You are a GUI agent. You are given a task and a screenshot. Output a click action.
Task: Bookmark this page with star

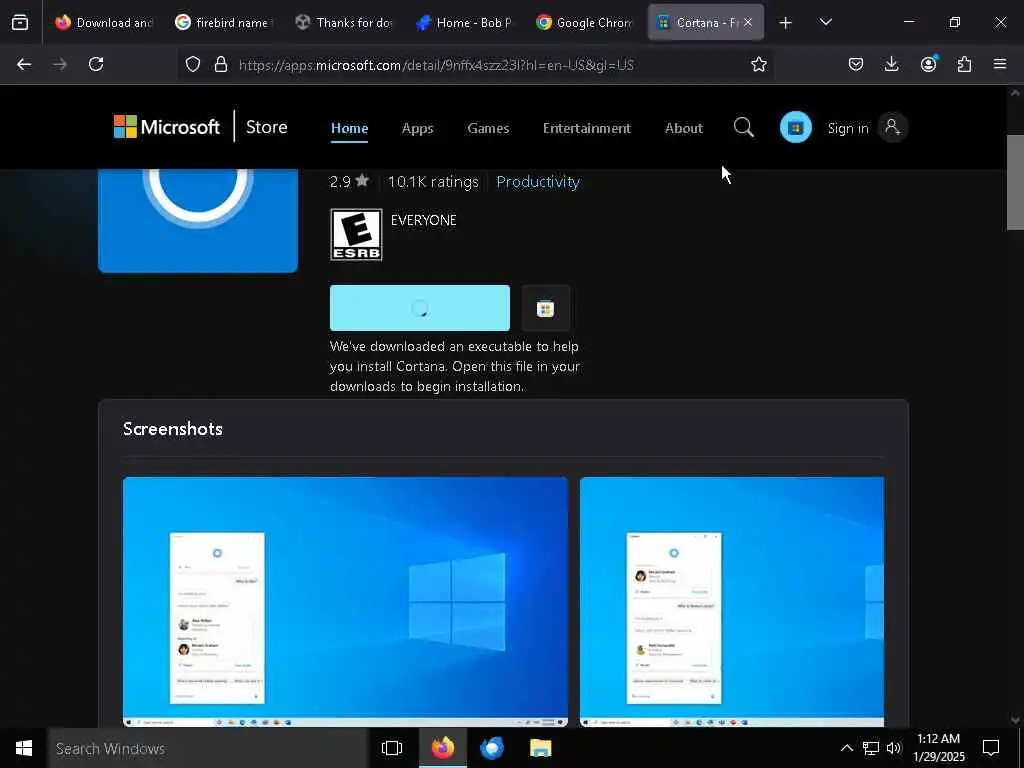pos(758,64)
